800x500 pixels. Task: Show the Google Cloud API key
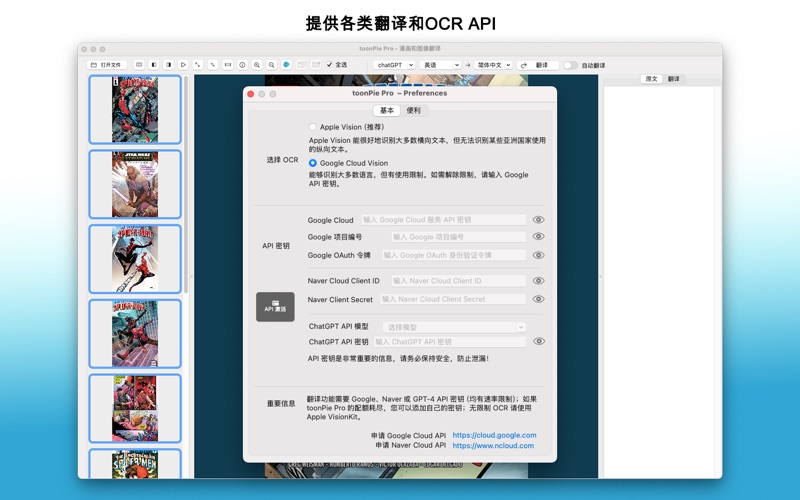(539, 220)
